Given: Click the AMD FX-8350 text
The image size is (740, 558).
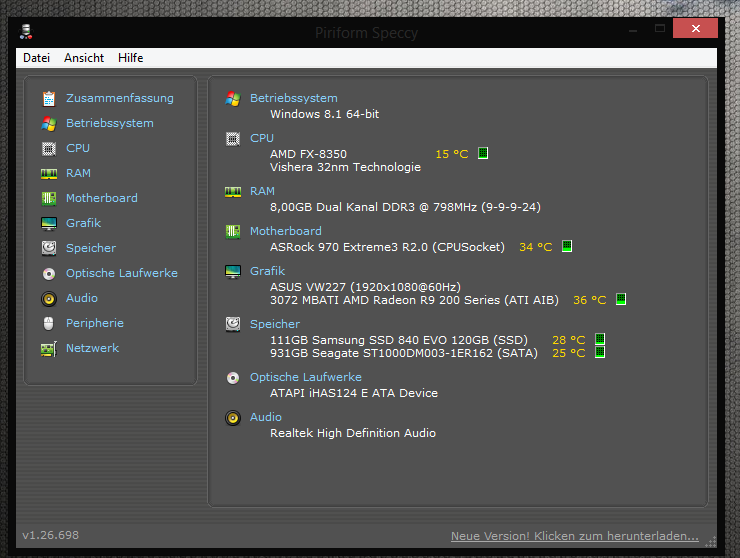Looking at the screenshot, I should [x=308, y=154].
